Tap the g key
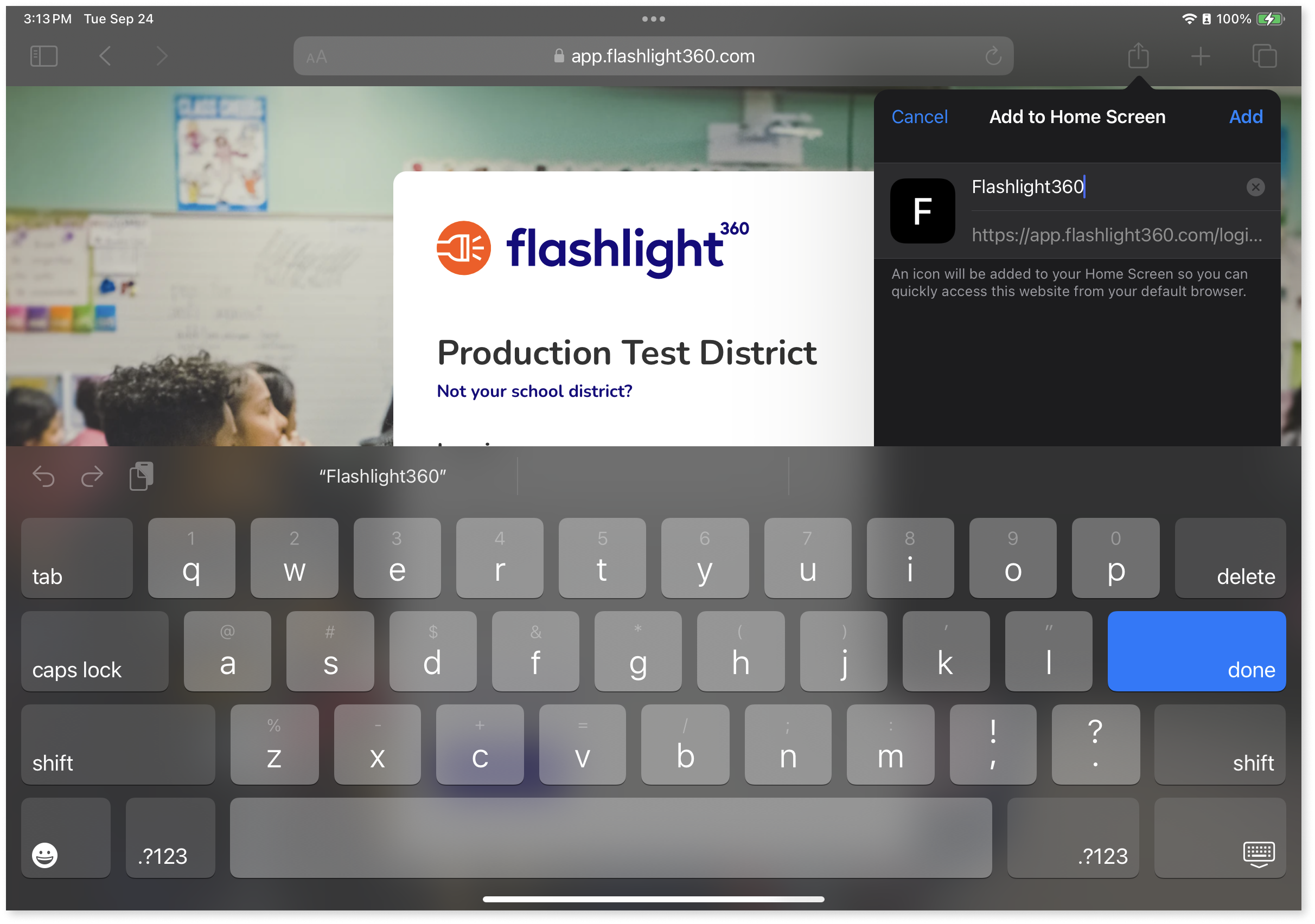 (x=638, y=651)
